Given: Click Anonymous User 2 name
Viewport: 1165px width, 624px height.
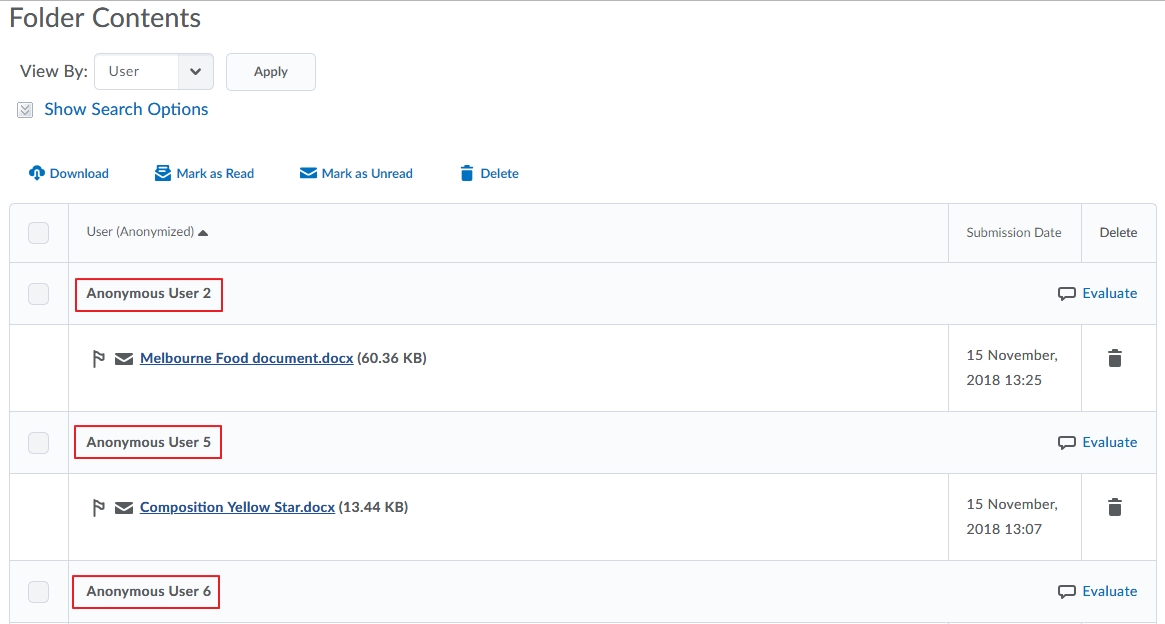Looking at the screenshot, I should pos(149,293).
